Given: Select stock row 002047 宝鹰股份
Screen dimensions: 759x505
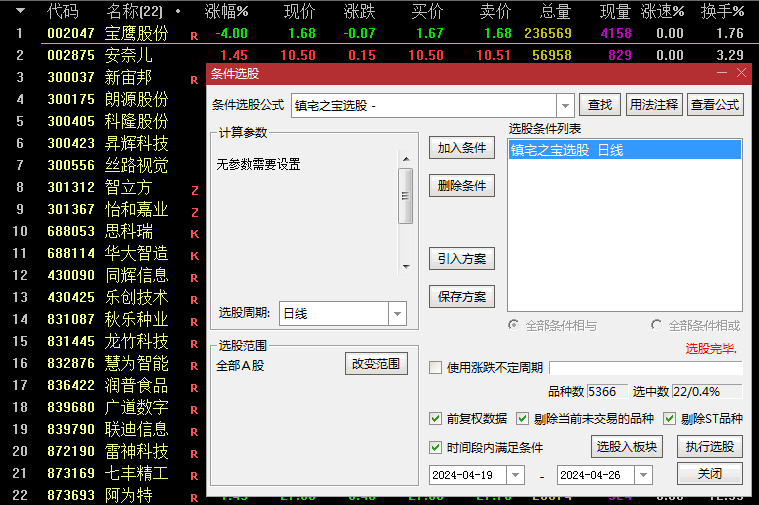Looking at the screenshot, I should (379, 33).
